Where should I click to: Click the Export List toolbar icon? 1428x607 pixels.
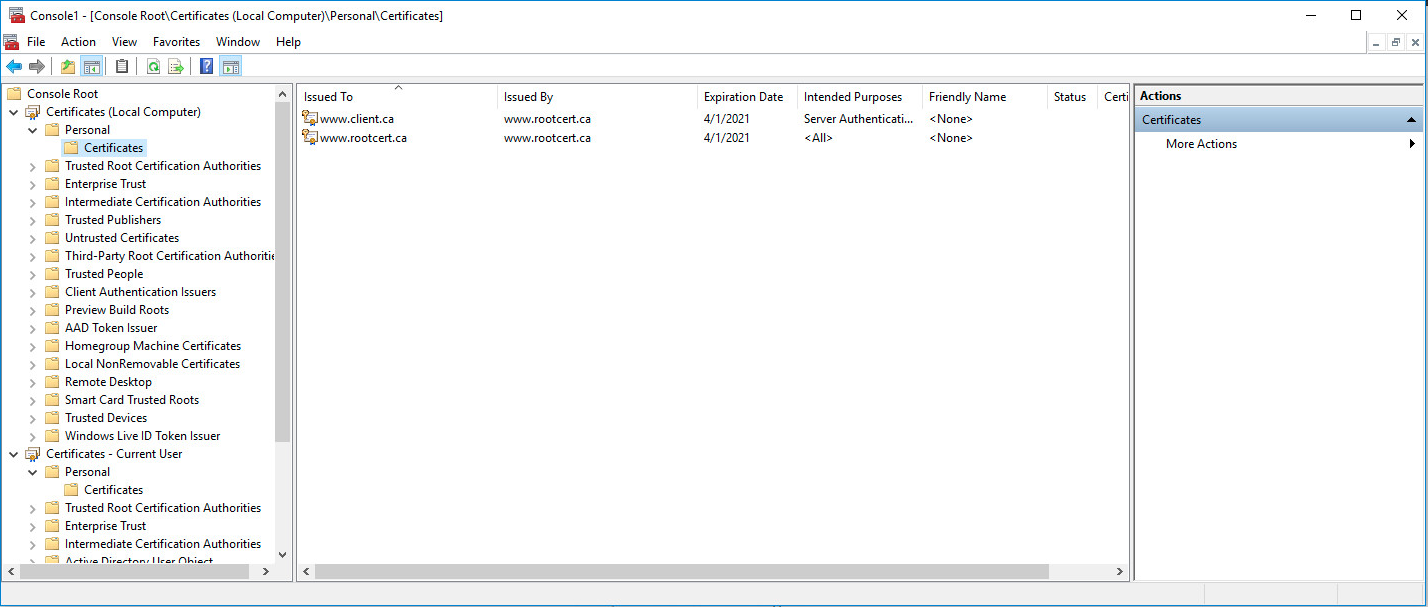pos(176,66)
